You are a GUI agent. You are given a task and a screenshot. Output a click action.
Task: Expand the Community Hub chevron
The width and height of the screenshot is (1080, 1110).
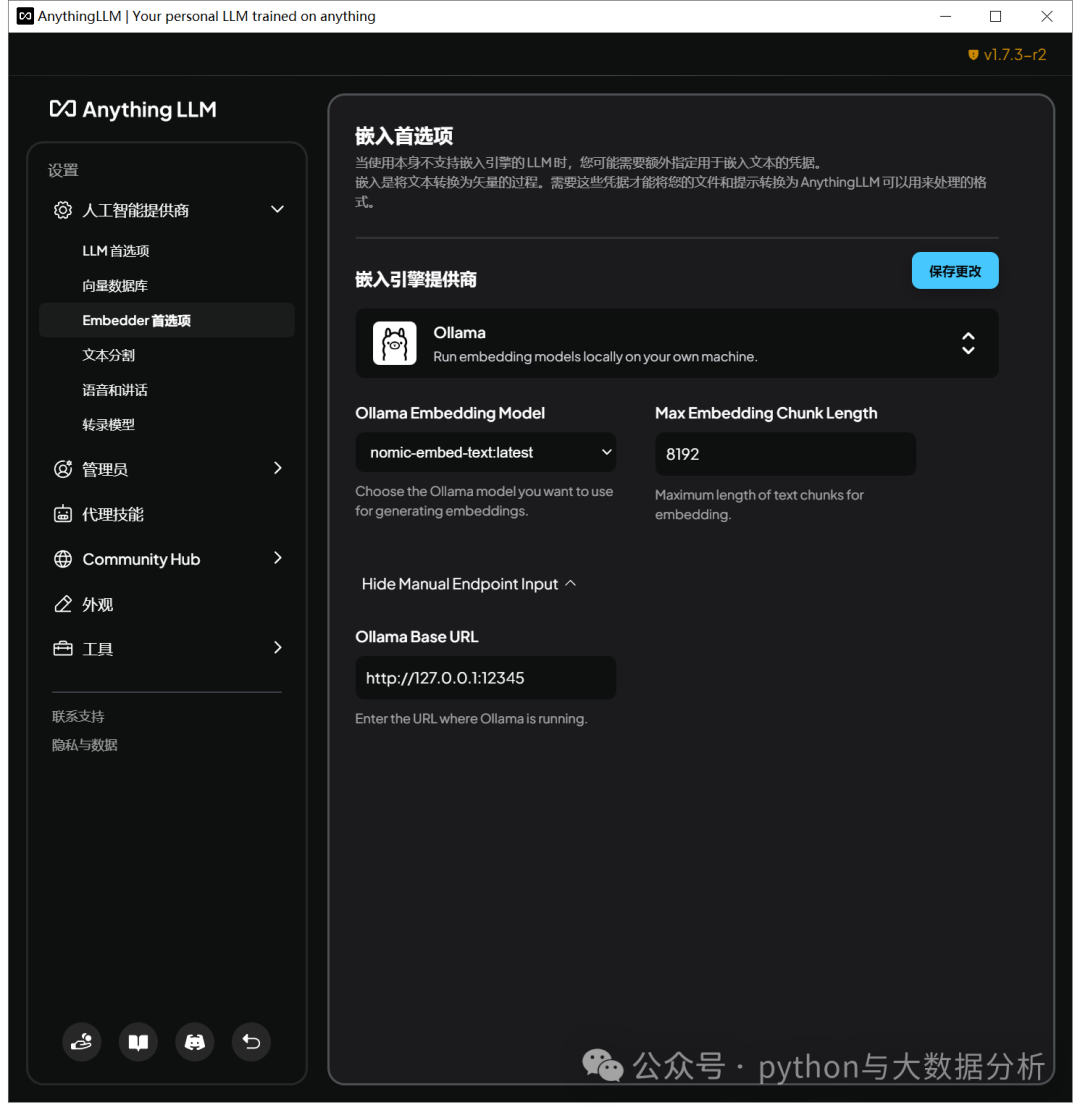pos(277,558)
